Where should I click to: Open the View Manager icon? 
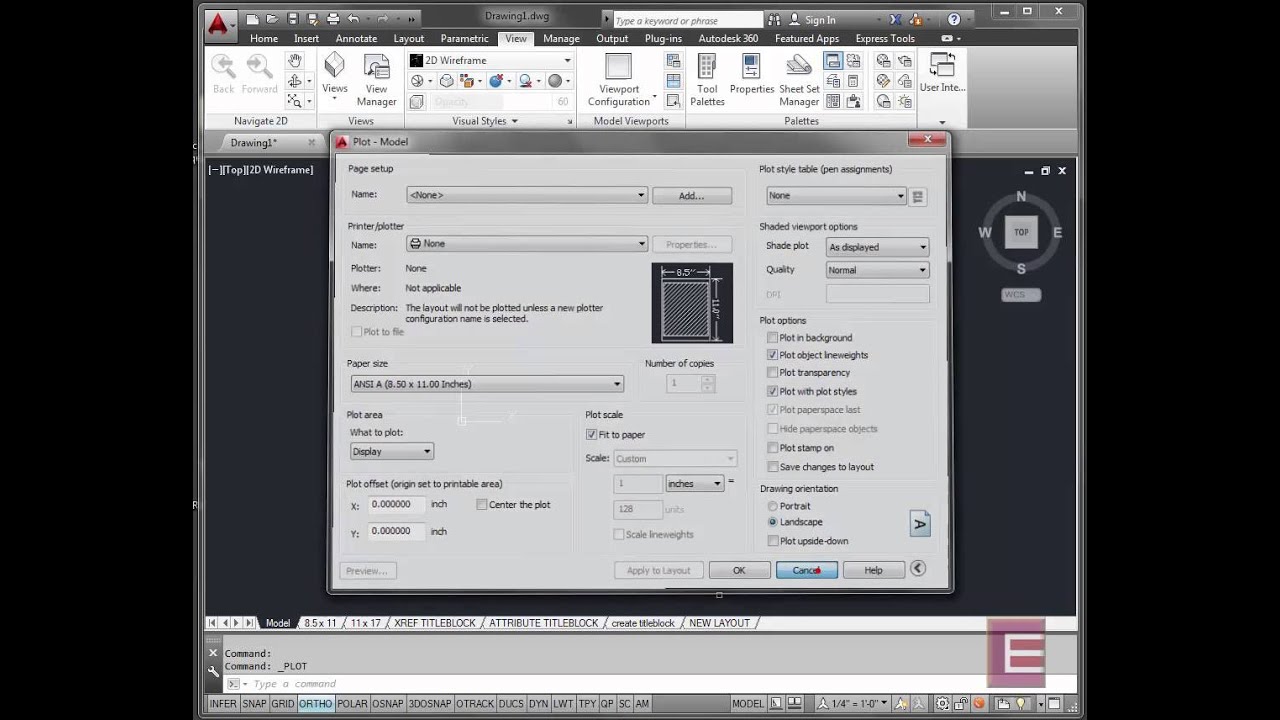376,80
